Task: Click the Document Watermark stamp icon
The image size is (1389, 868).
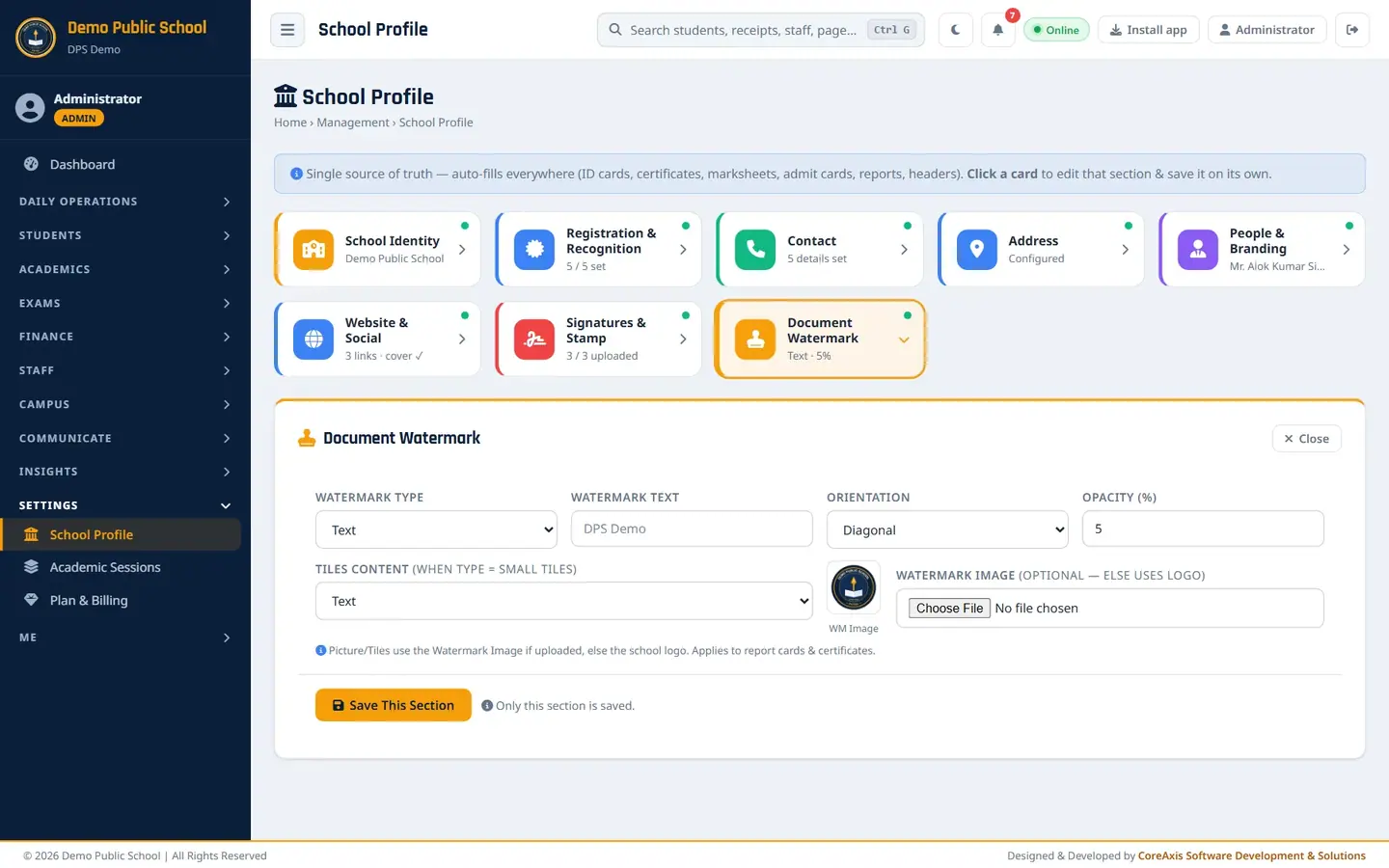Action: (x=755, y=339)
